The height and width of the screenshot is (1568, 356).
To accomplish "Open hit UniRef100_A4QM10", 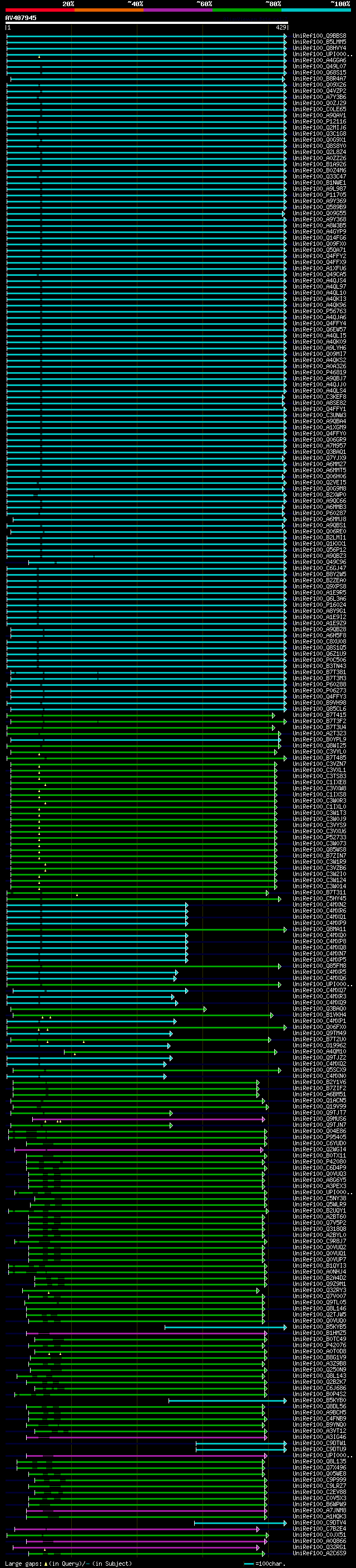I will click(x=319, y=1051).
